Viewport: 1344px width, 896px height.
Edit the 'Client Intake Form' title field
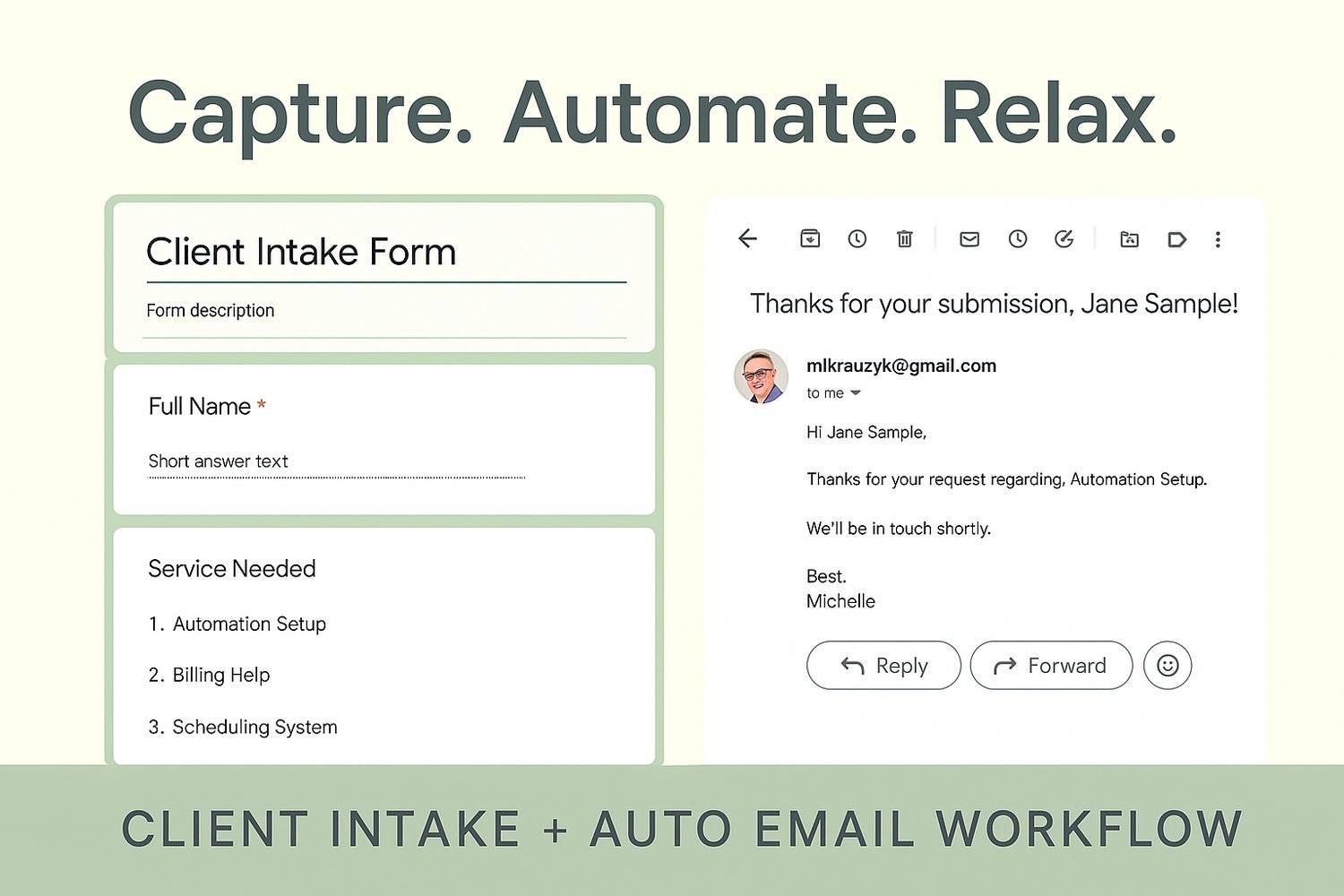pos(386,253)
